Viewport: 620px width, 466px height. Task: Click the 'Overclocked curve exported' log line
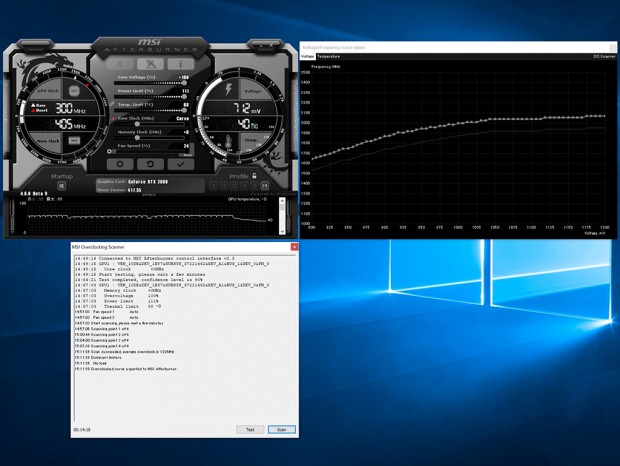click(125, 369)
